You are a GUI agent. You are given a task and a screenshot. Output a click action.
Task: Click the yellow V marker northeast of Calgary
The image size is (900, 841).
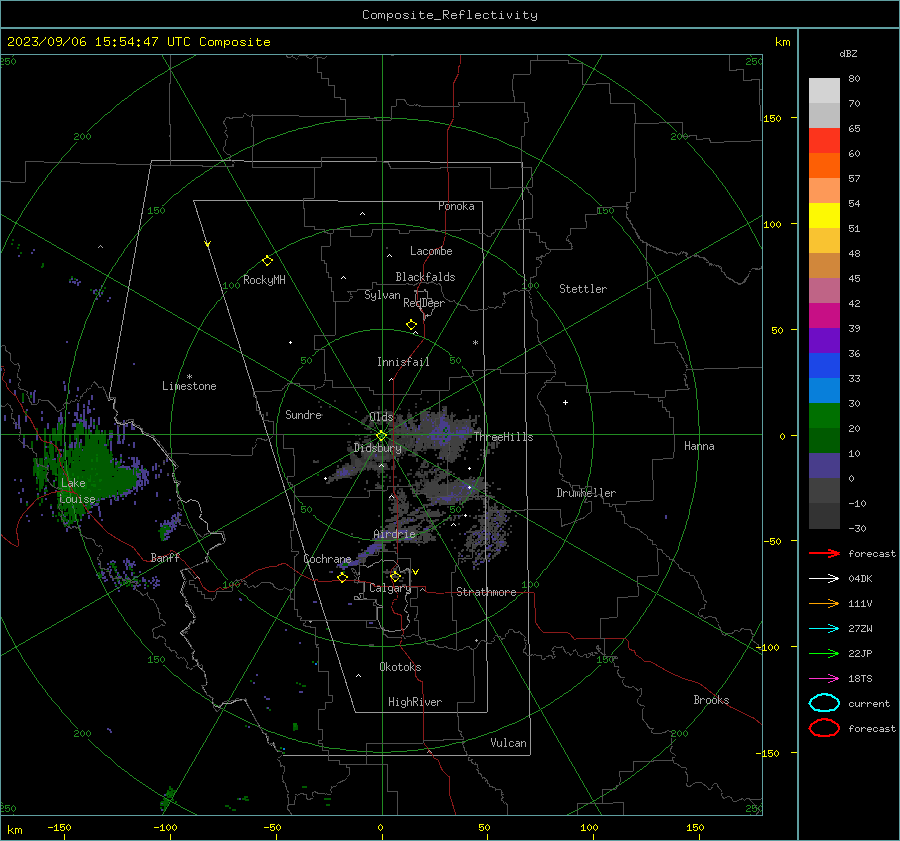[x=416, y=572]
